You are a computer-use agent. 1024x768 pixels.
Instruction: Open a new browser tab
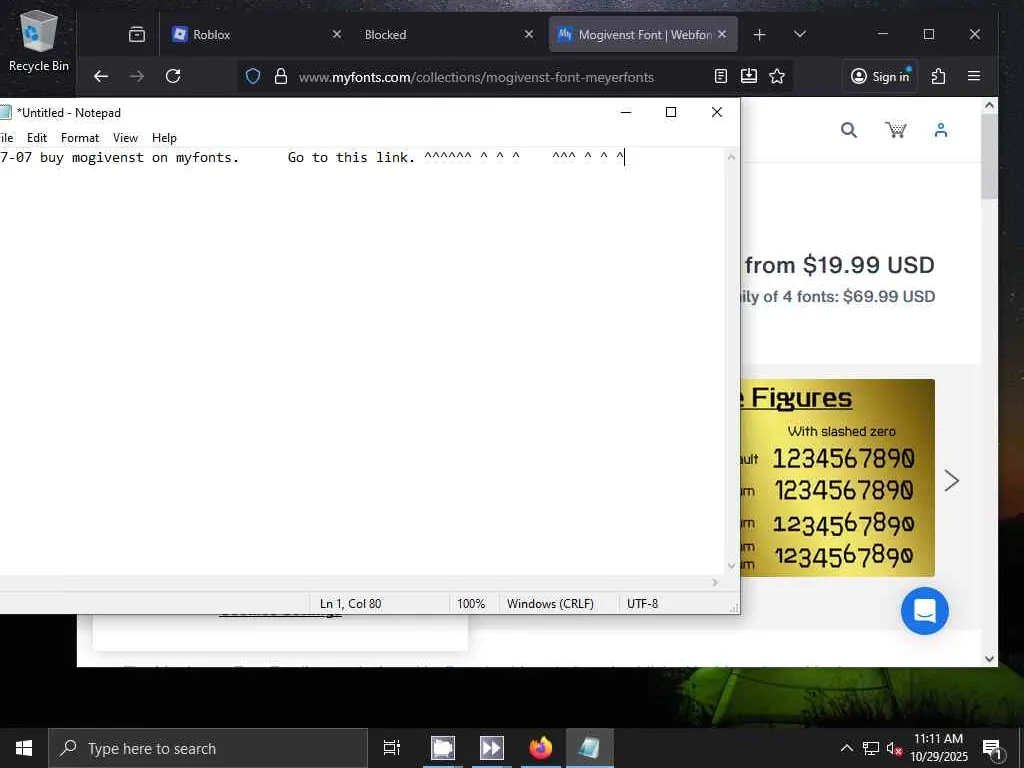tap(759, 35)
